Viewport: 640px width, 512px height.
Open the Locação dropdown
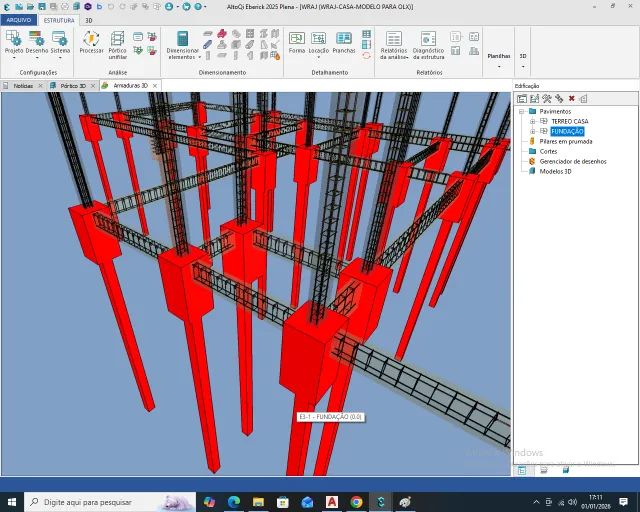(x=318, y=45)
